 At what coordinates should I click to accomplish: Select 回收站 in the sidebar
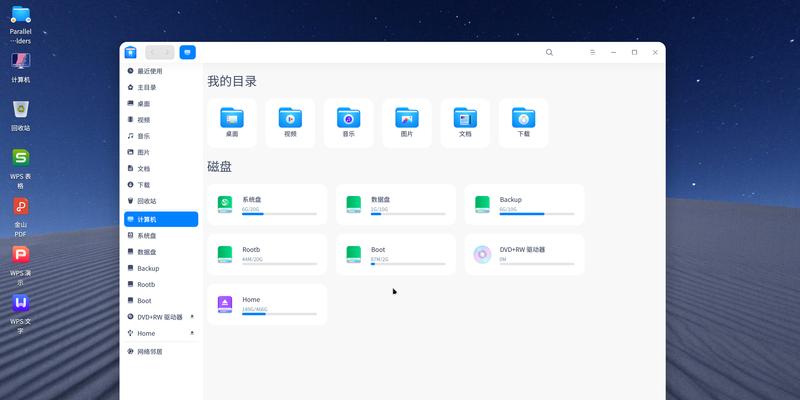(x=147, y=201)
